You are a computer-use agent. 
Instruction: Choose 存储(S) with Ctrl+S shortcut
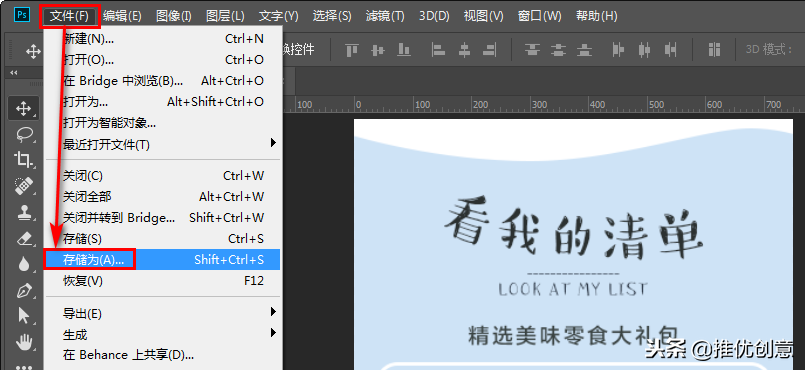click(162, 239)
